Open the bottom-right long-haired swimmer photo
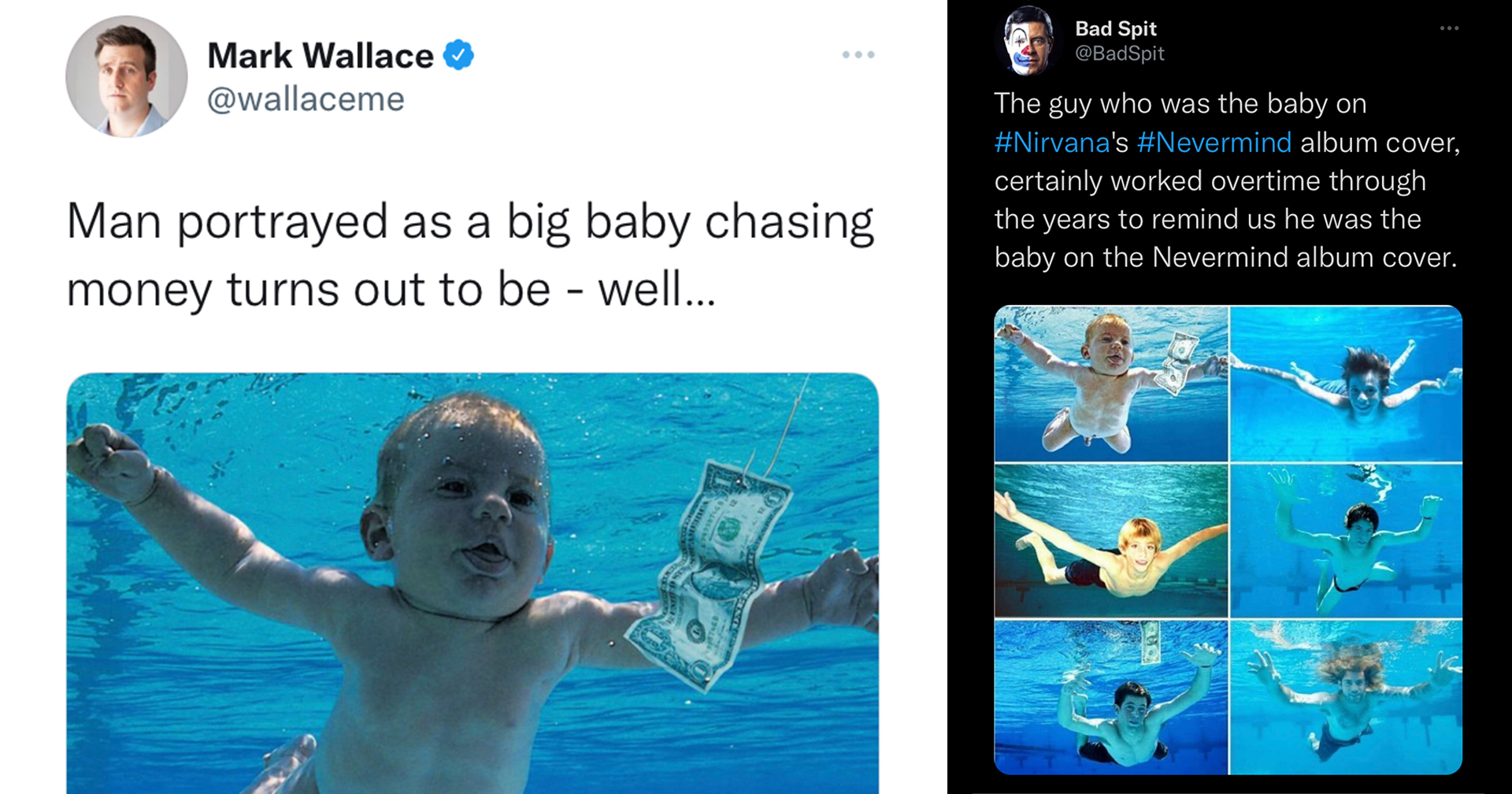Screen dimensions: 1512x794 pyautogui.click(x=1346, y=697)
